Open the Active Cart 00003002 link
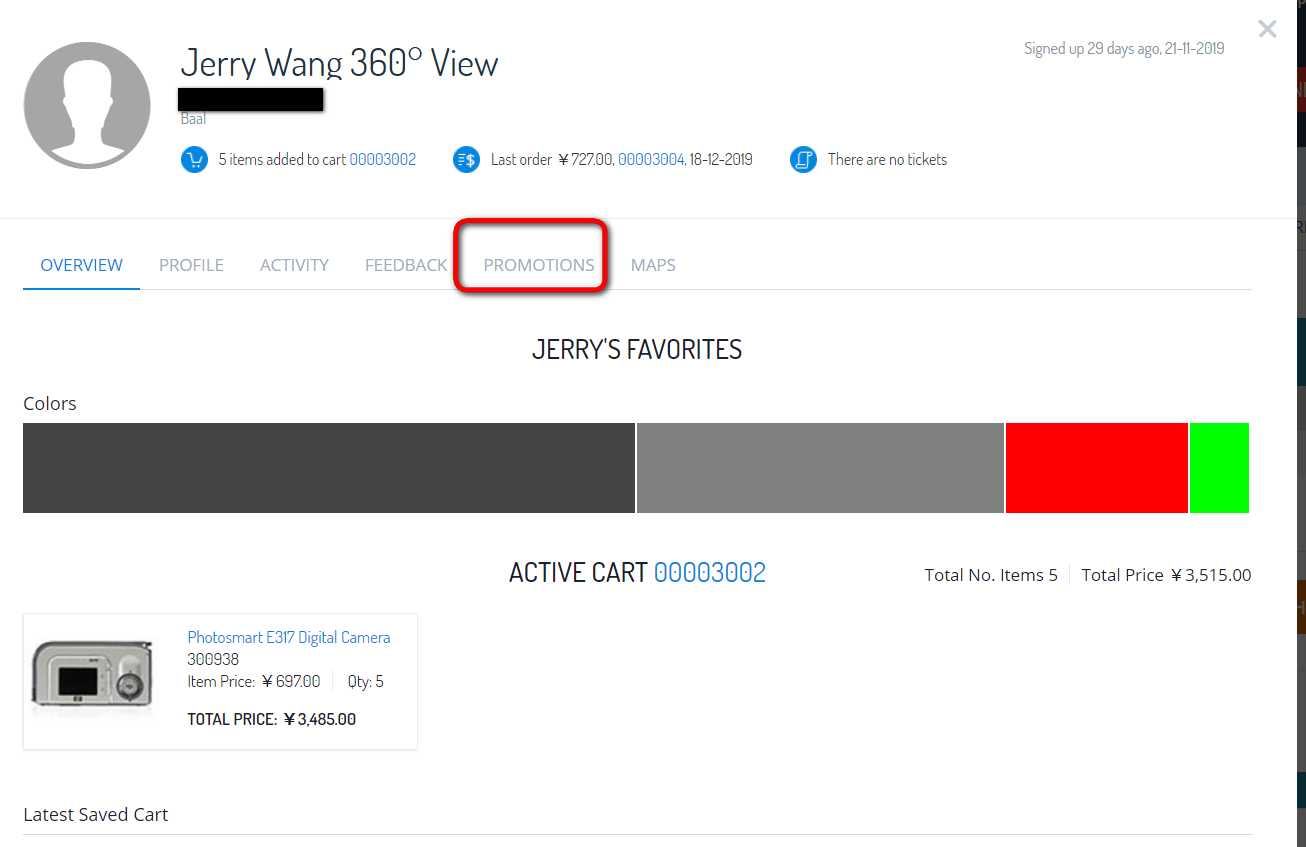Viewport: 1306px width, 847px height. [x=710, y=572]
